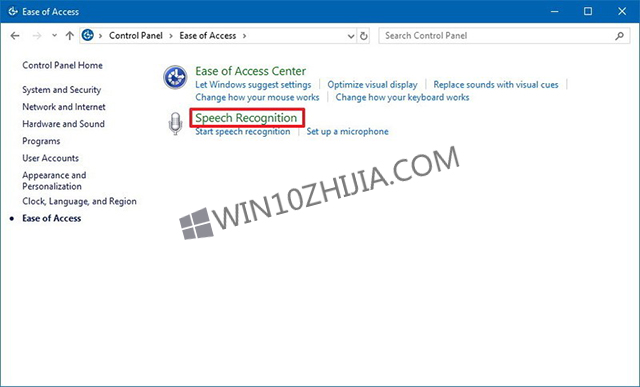Screen dimensions: 640x387
Task: Open Programs category
Action: tap(41, 141)
